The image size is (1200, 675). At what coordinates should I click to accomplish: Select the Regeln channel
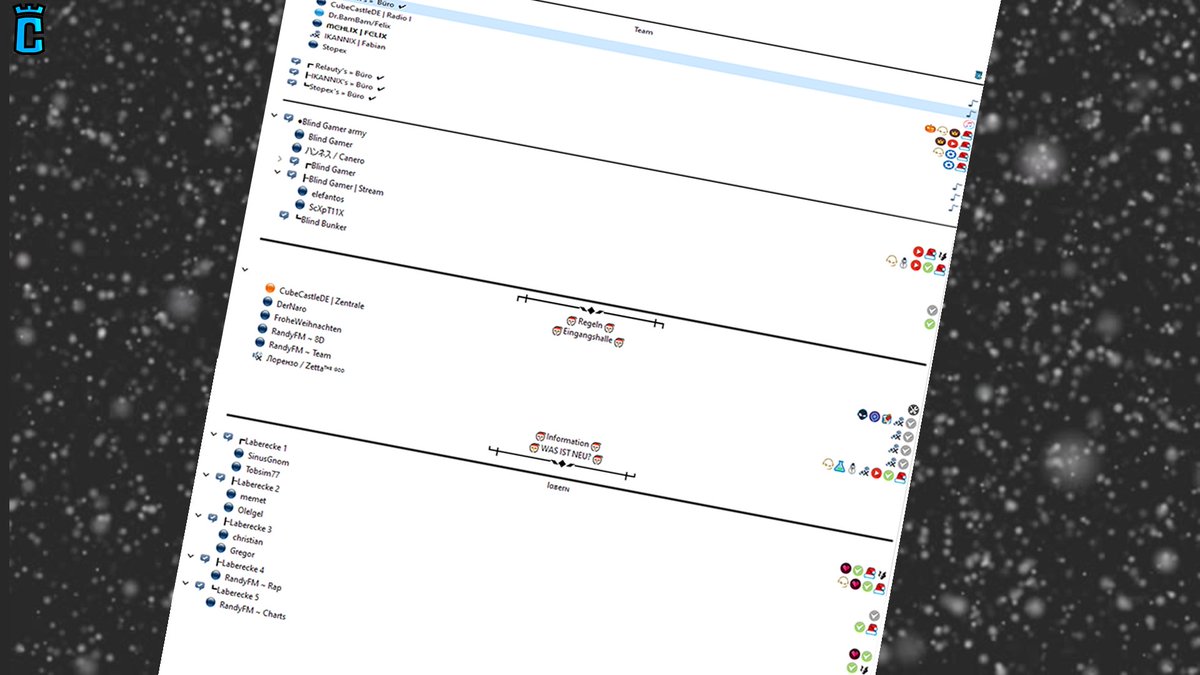[x=591, y=323]
